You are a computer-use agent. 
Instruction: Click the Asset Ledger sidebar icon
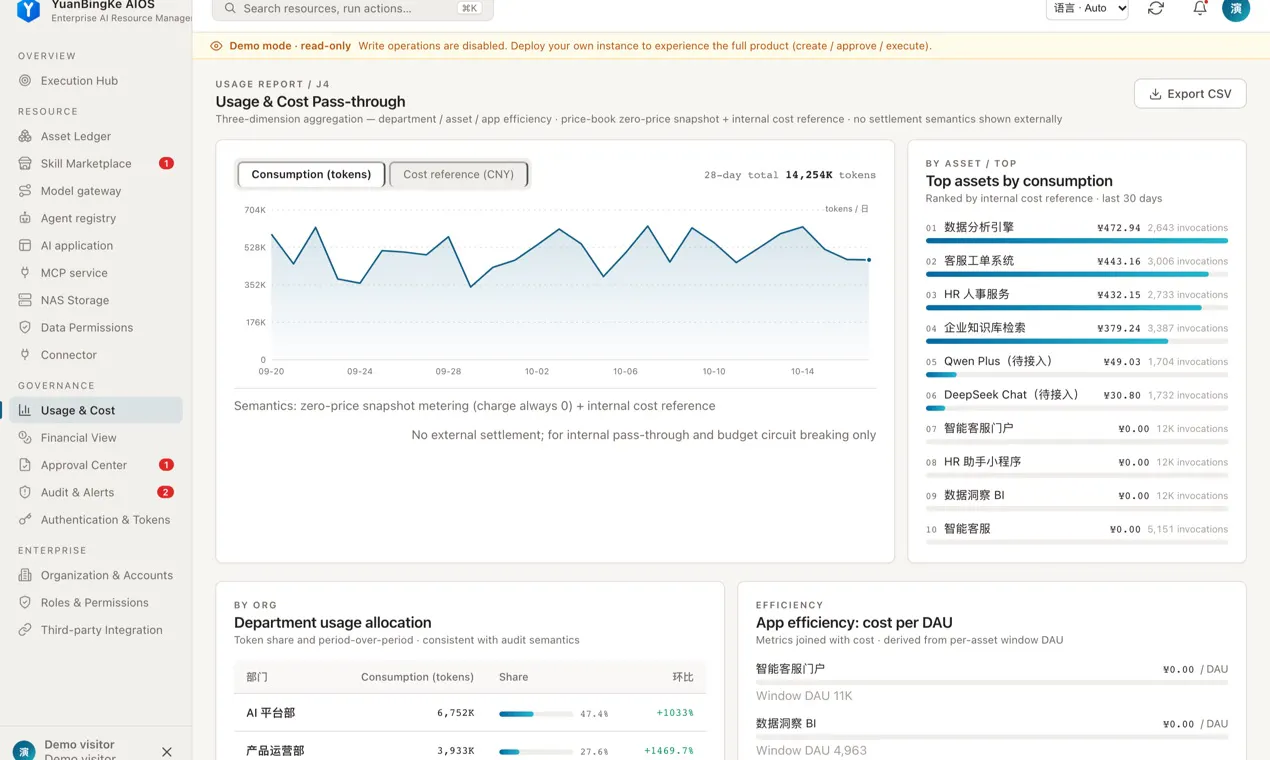tap(25, 136)
